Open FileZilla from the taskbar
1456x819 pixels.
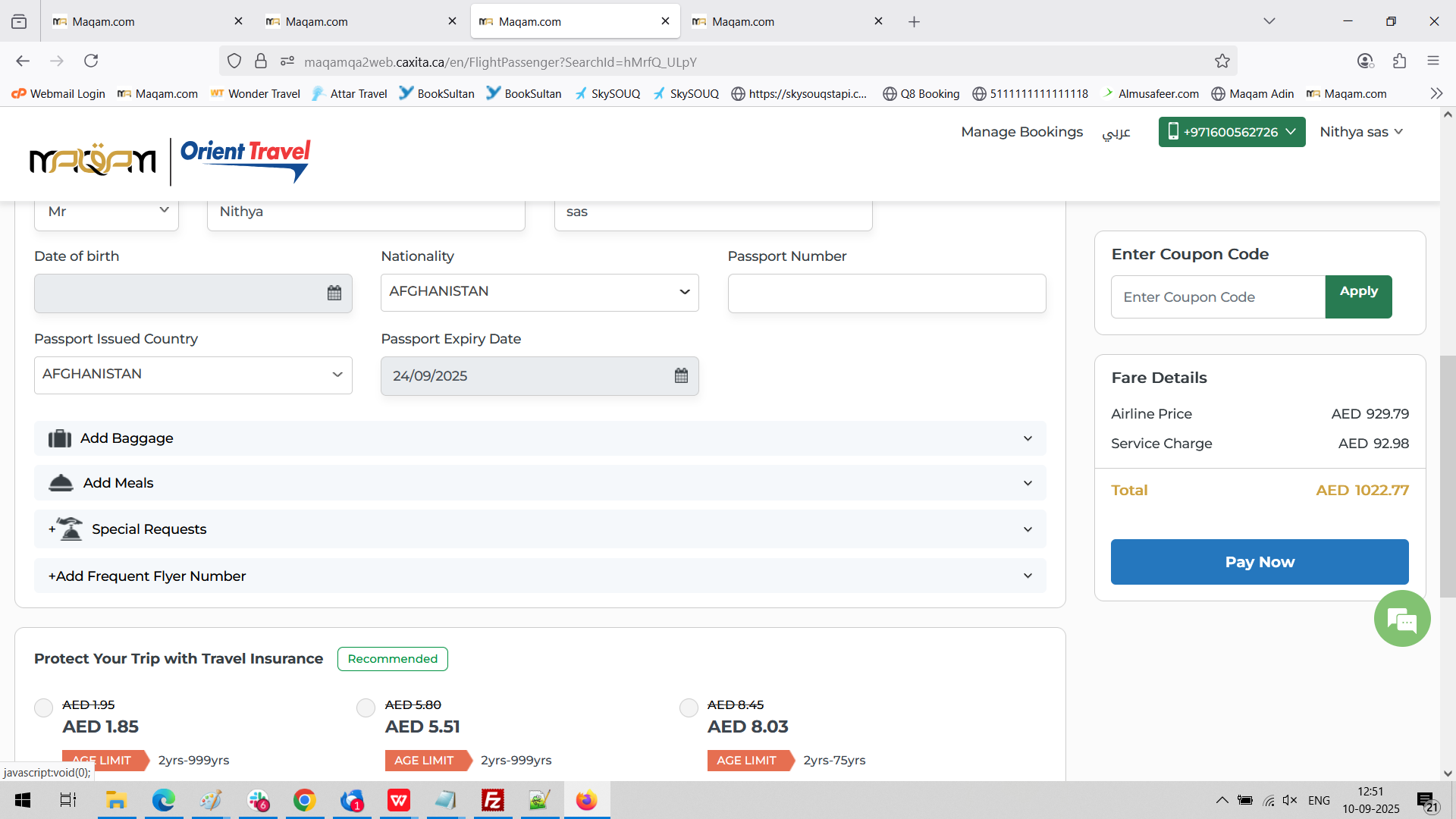492,800
